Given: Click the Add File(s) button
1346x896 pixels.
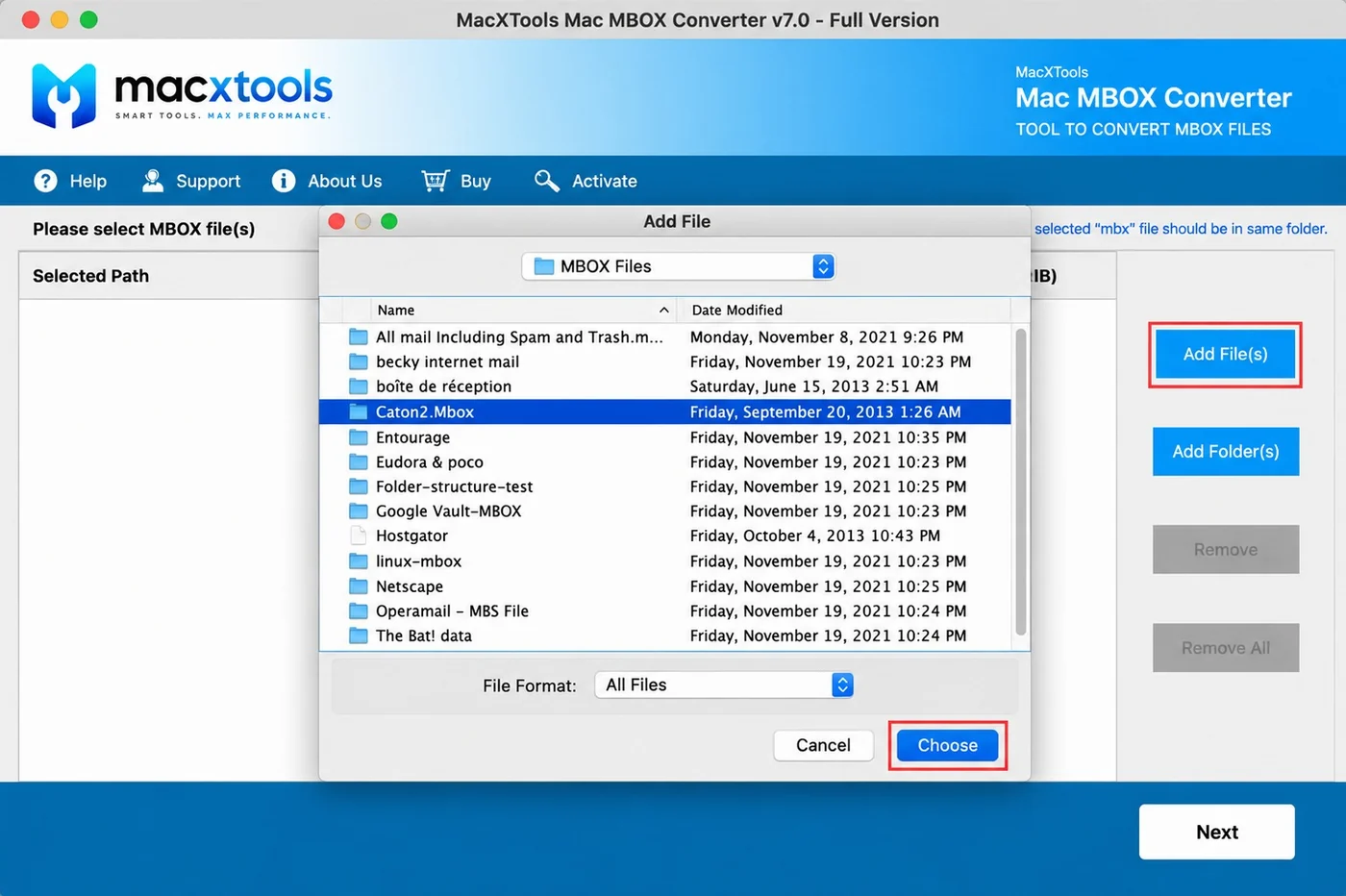Looking at the screenshot, I should [1225, 354].
